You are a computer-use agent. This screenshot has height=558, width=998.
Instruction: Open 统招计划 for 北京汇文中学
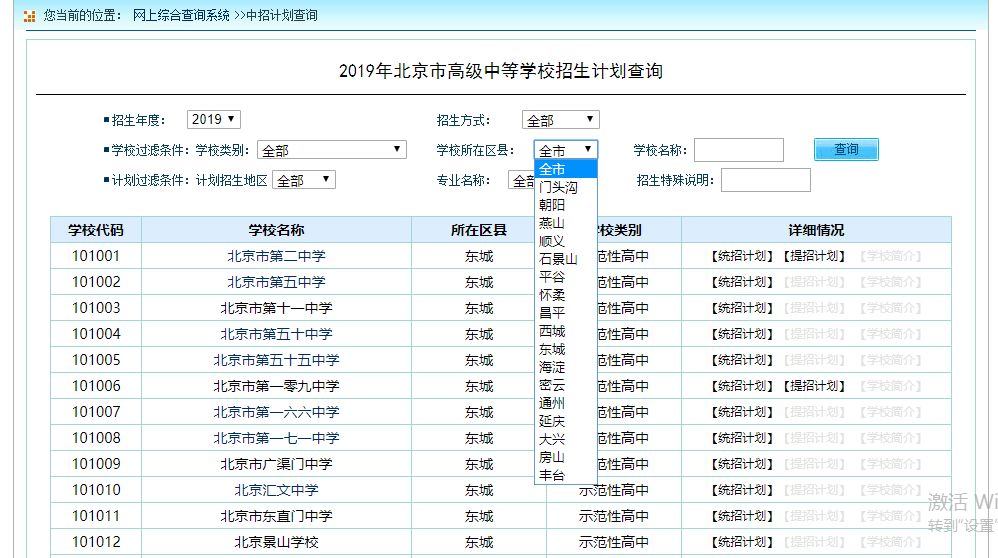[742, 490]
